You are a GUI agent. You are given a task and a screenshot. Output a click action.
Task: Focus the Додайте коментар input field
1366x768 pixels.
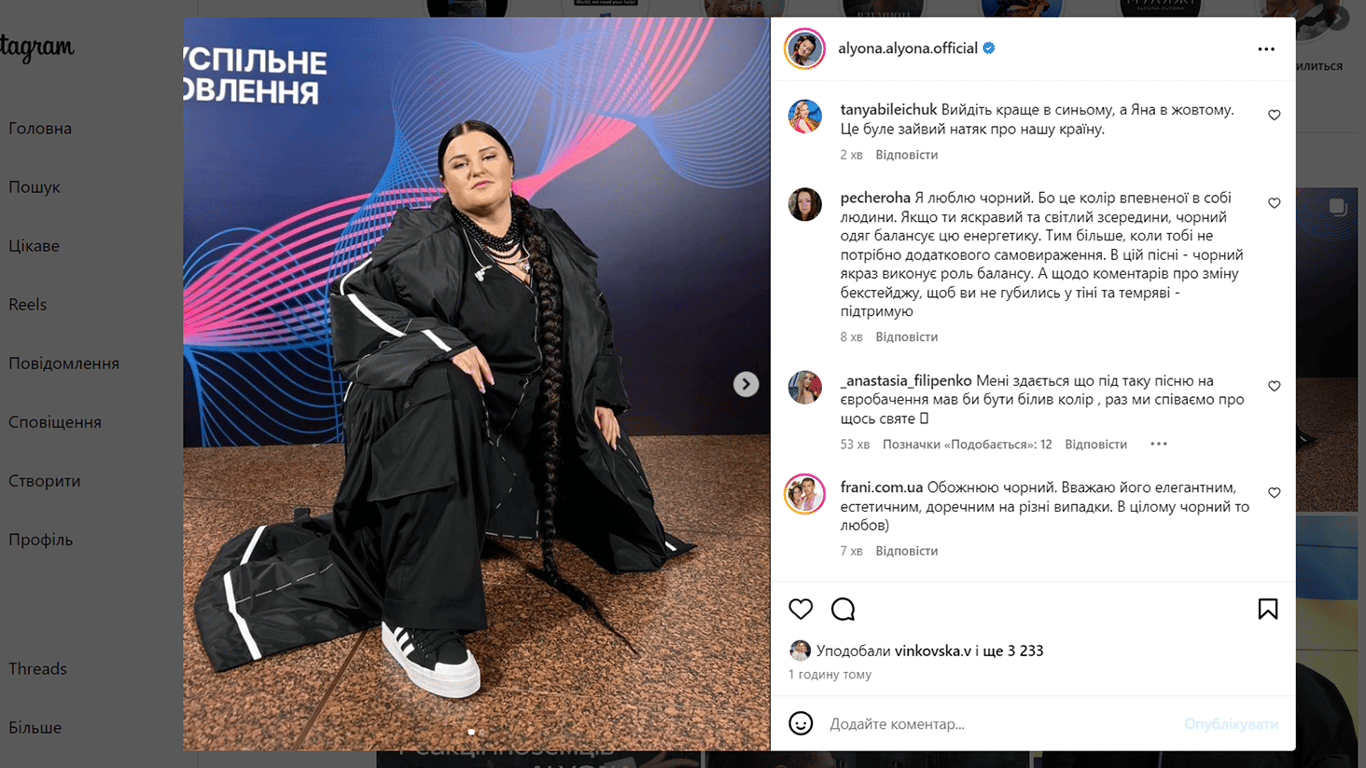(1000, 724)
